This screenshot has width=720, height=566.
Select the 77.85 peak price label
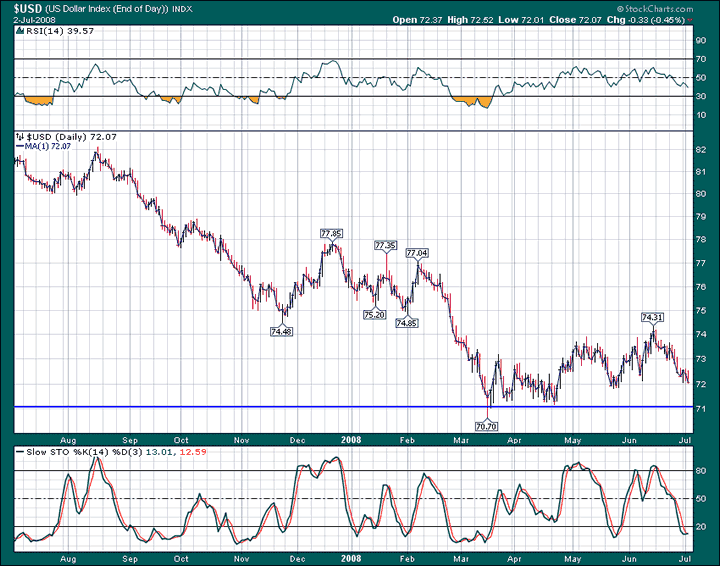[x=331, y=234]
